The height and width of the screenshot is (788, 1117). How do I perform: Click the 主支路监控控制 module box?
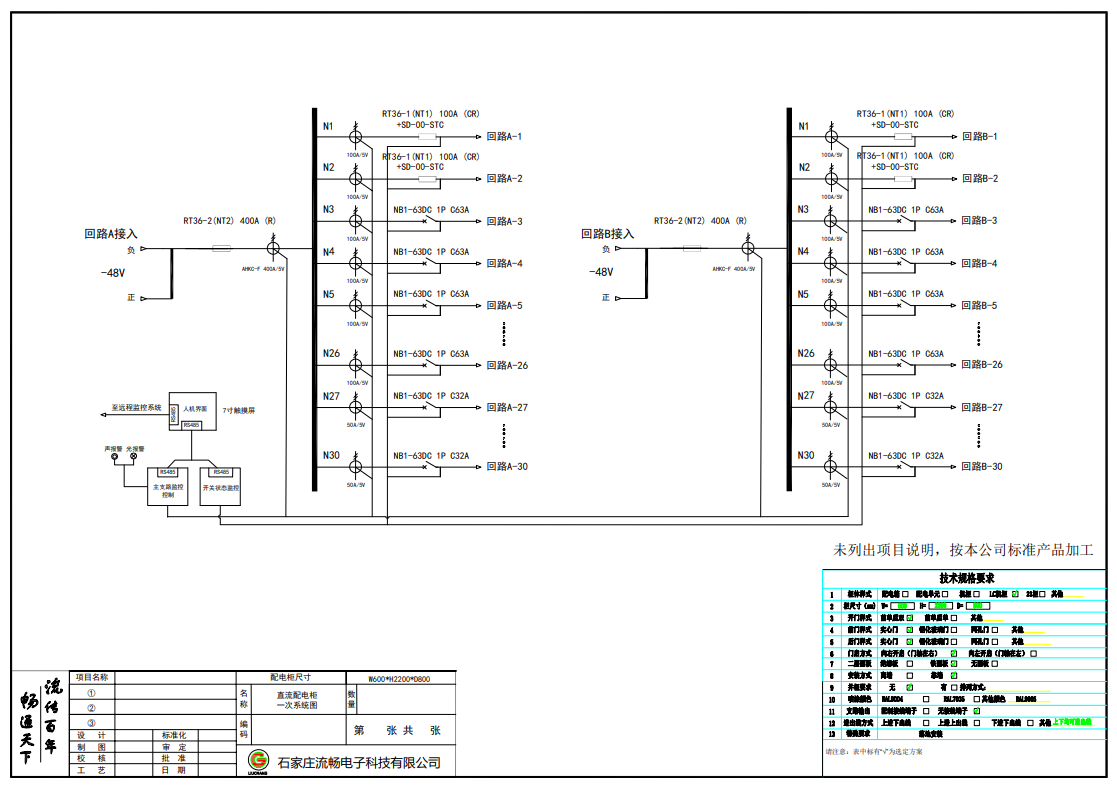(170, 488)
